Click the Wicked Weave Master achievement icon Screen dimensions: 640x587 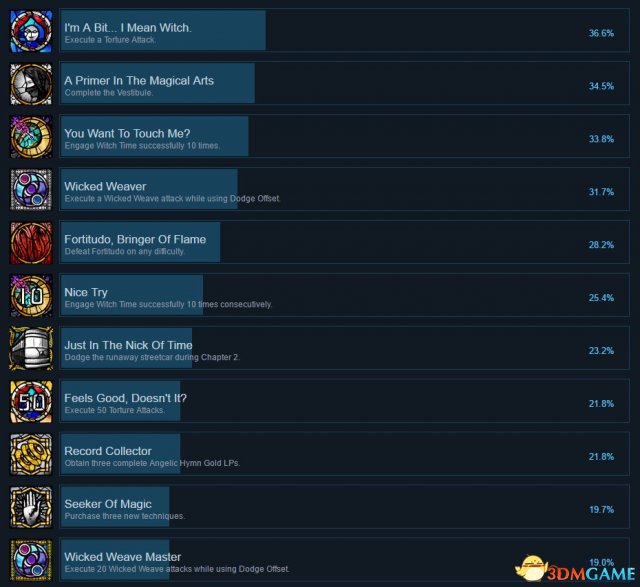pyautogui.click(x=31, y=560)
